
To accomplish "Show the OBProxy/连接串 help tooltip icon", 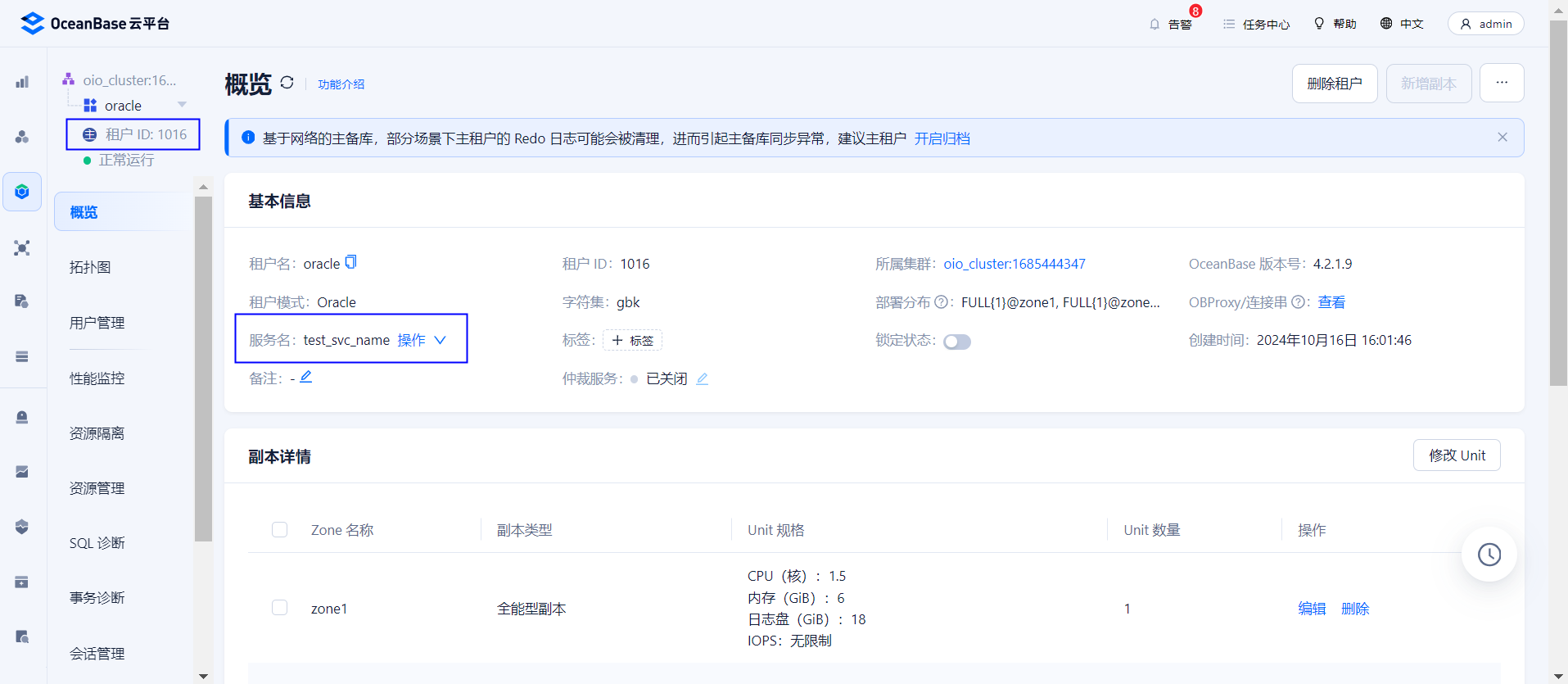I will coord(1298,302).
